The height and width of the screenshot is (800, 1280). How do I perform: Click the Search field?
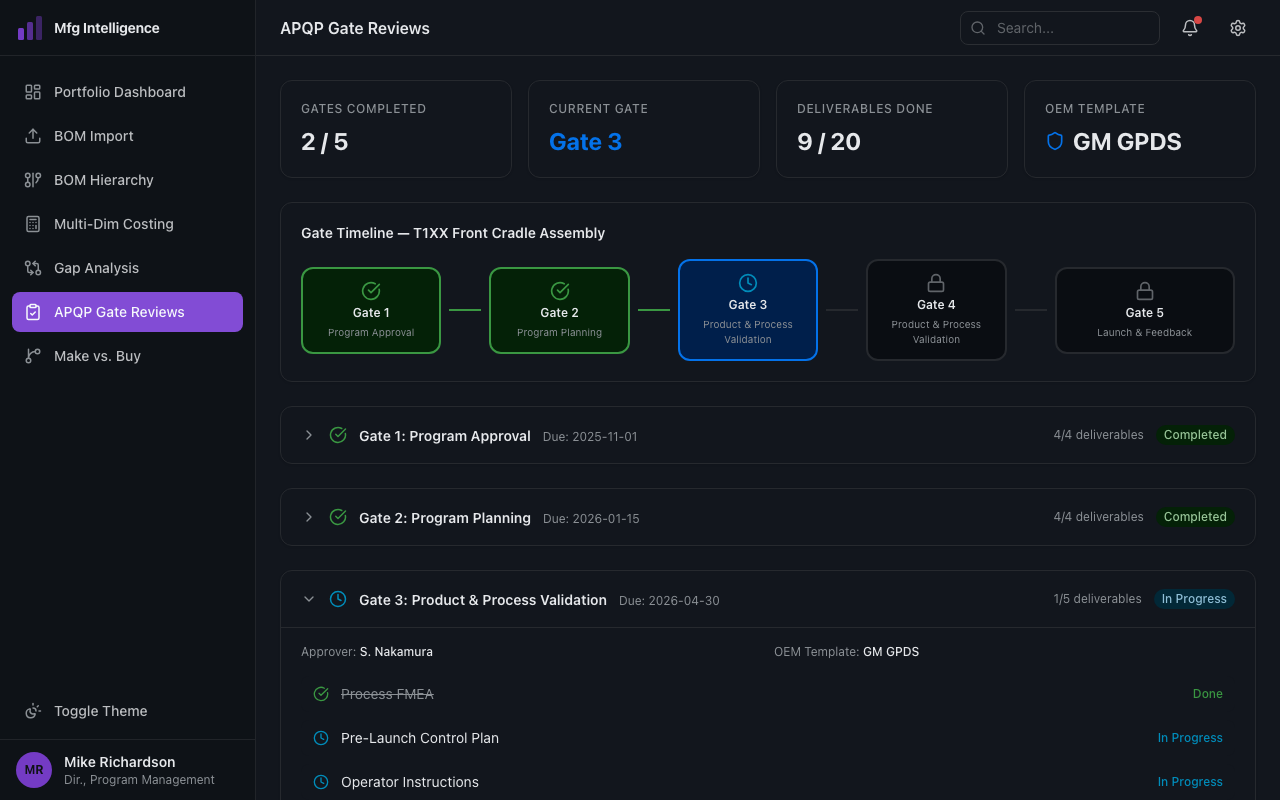(x=1060, y=27)
